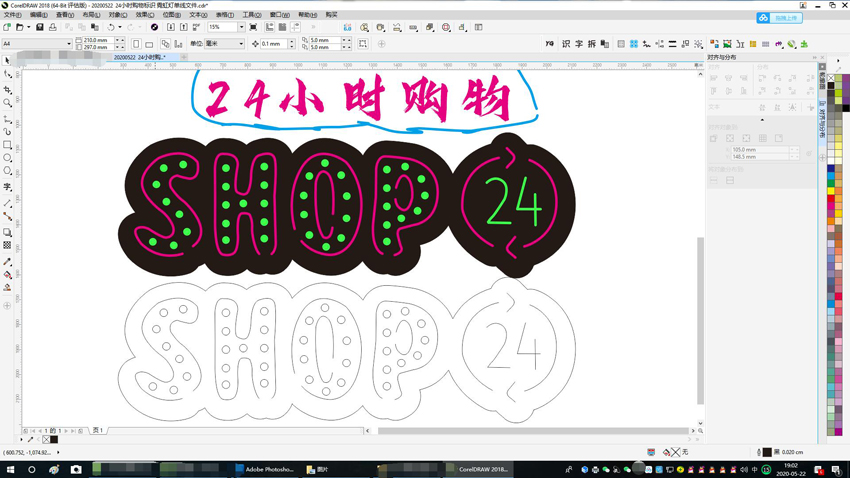Open the 文本 menu

tap(198, 15)
